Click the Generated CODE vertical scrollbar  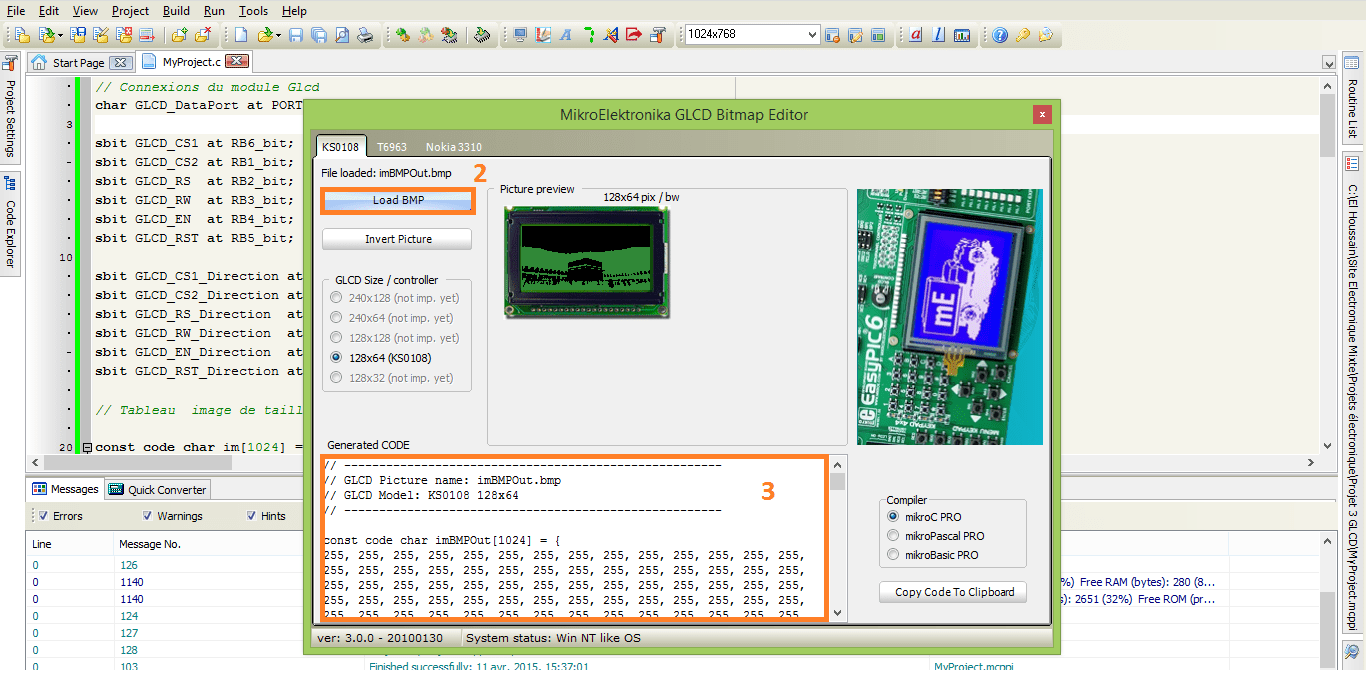[837, 540]
